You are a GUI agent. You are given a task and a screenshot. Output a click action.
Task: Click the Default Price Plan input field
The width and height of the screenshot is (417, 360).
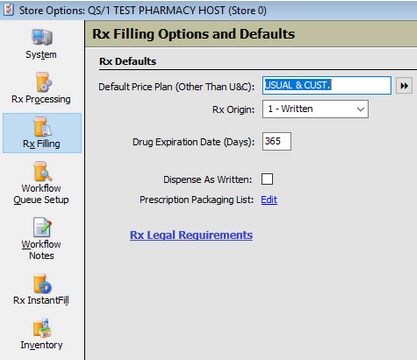tap(326, 85)
